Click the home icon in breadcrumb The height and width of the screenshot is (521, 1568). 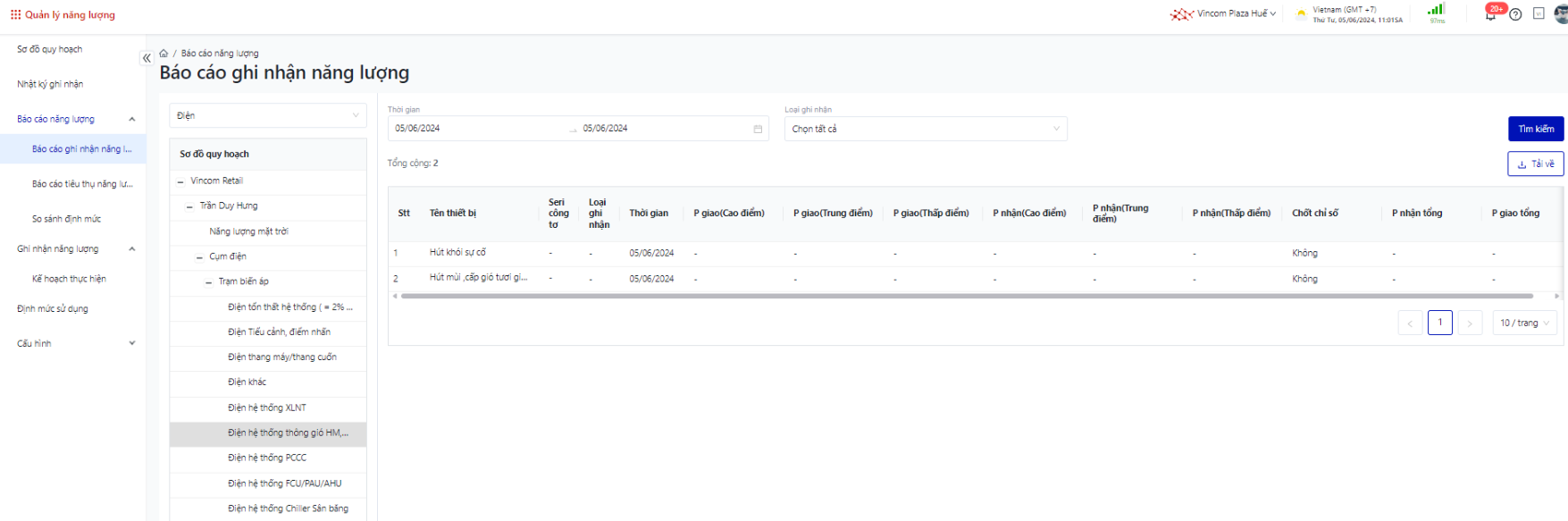pos(164,54)
